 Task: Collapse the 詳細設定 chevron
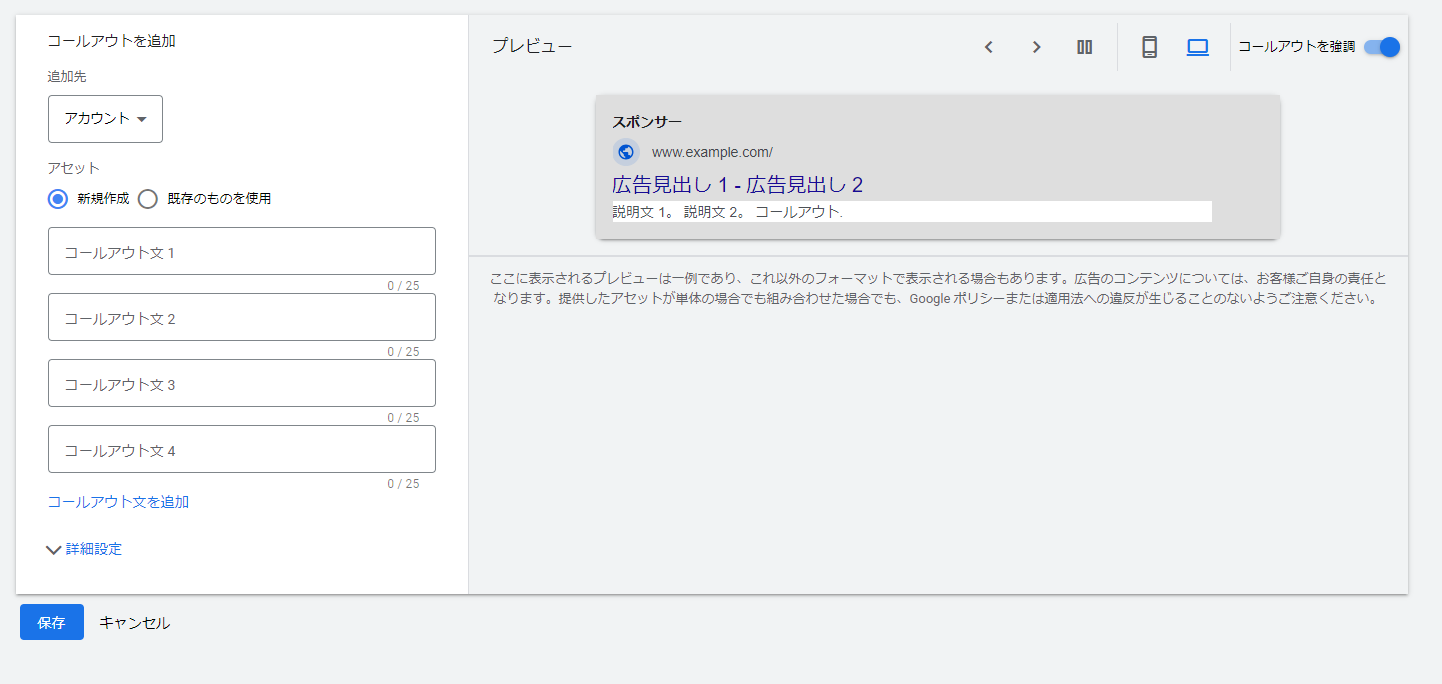(55, 548)
